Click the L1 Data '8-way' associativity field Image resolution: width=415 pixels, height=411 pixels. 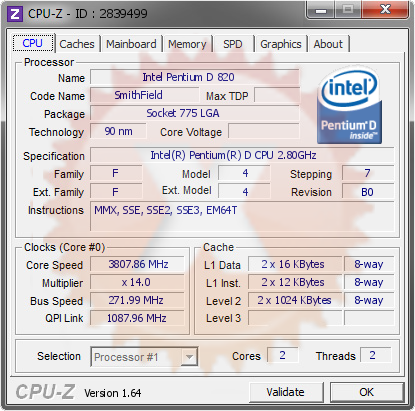coord(369,264)
